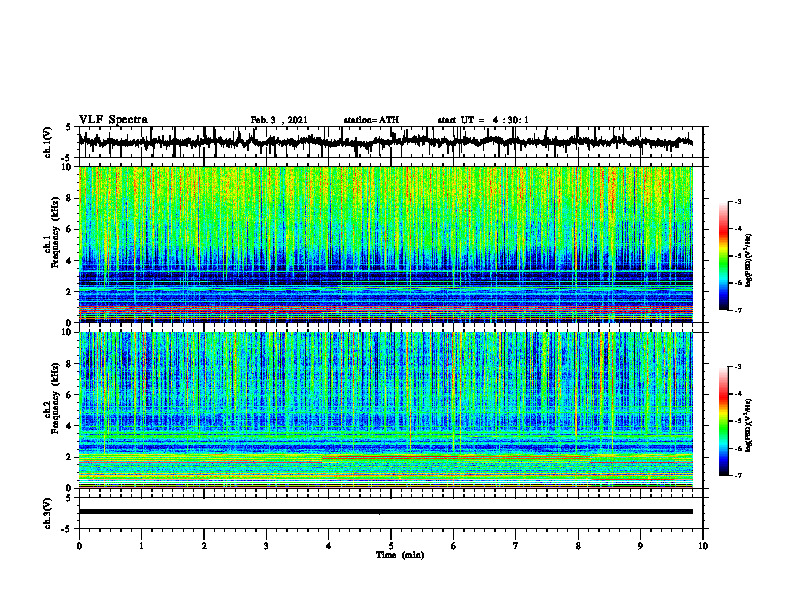Screen dimensions: 792x612
Task: Click the "-7" label on ch.1 color scale
Action: [x=738, y=310]
